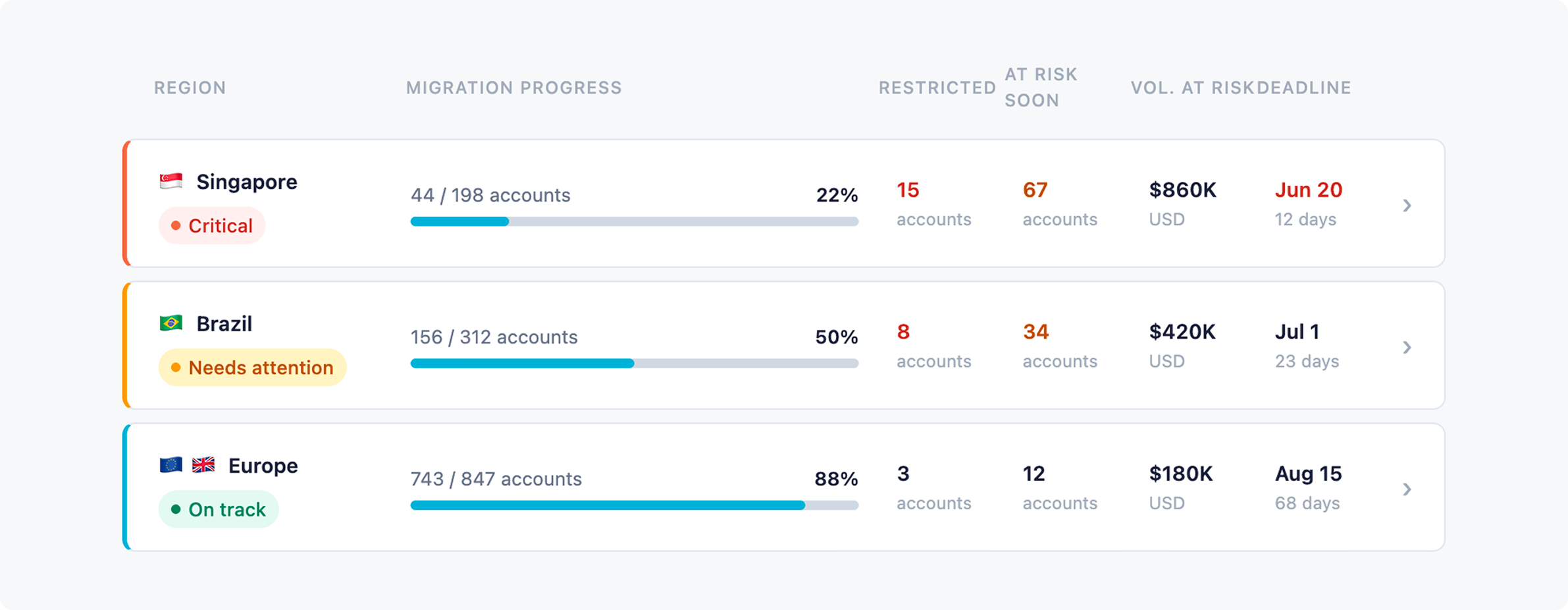
Task: Click the Brazil 50% progress bar
Action: (635, 364)
